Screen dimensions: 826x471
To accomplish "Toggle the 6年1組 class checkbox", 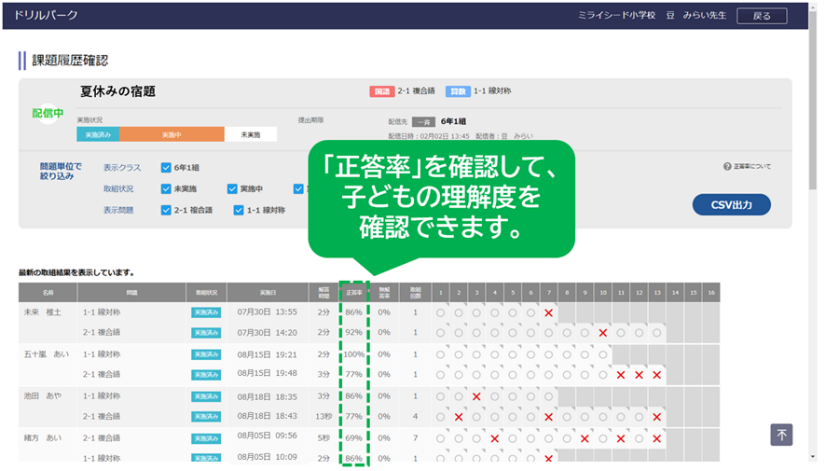I will [166, 167].
